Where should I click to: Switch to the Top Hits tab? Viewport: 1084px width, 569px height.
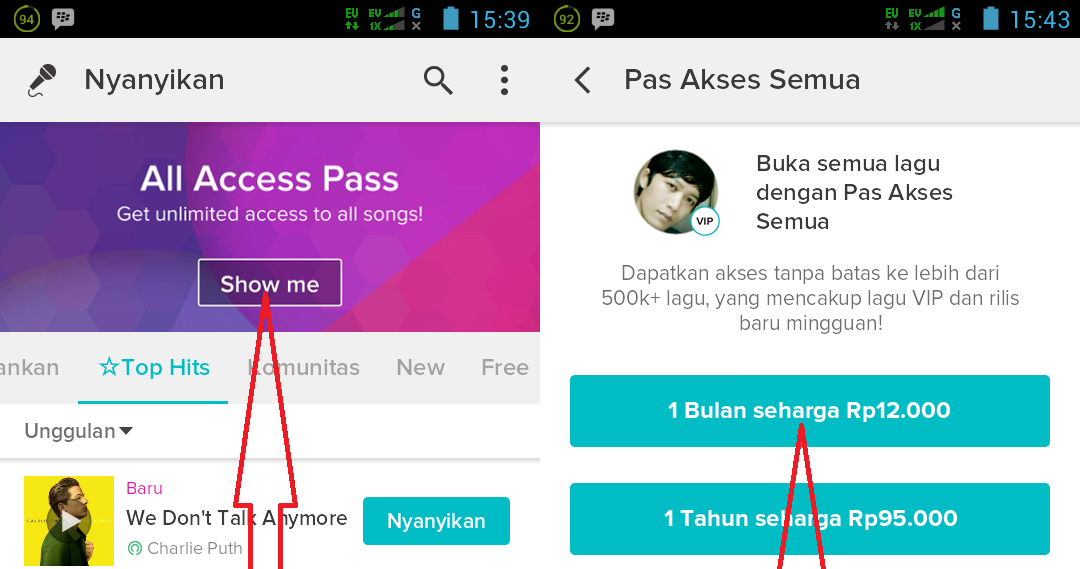tap(154, 367)
